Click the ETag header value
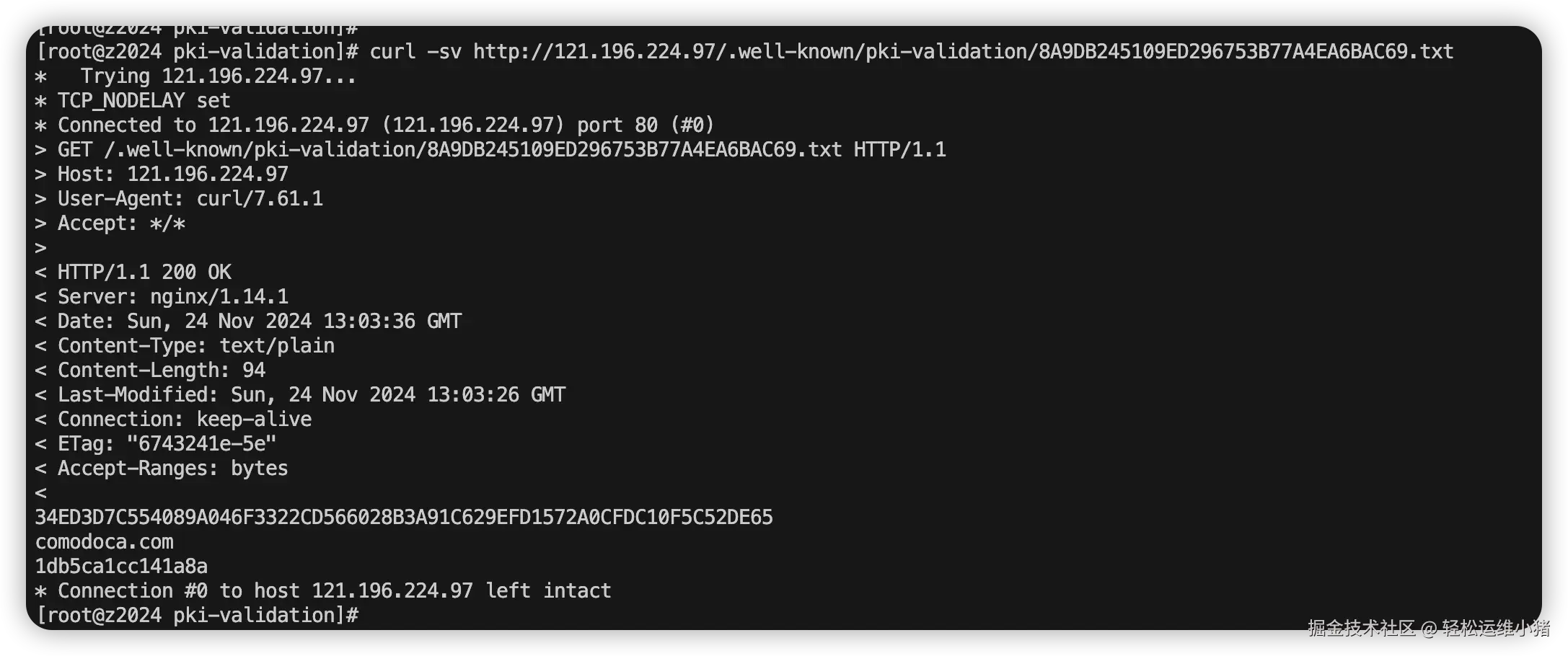 (x=201, y=444)
